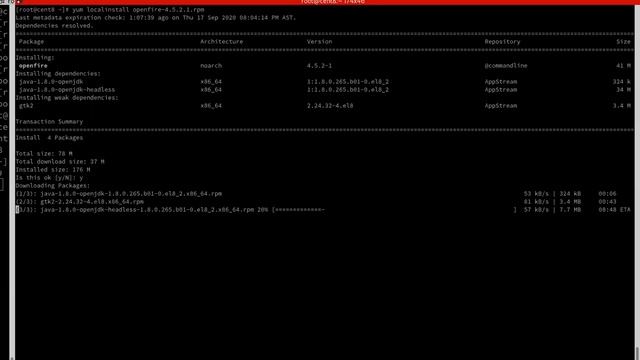Click the 'gtk2' package name in table
Viewport: 640px width, 360px height.
pyautogui.click(x=26, y=106)
